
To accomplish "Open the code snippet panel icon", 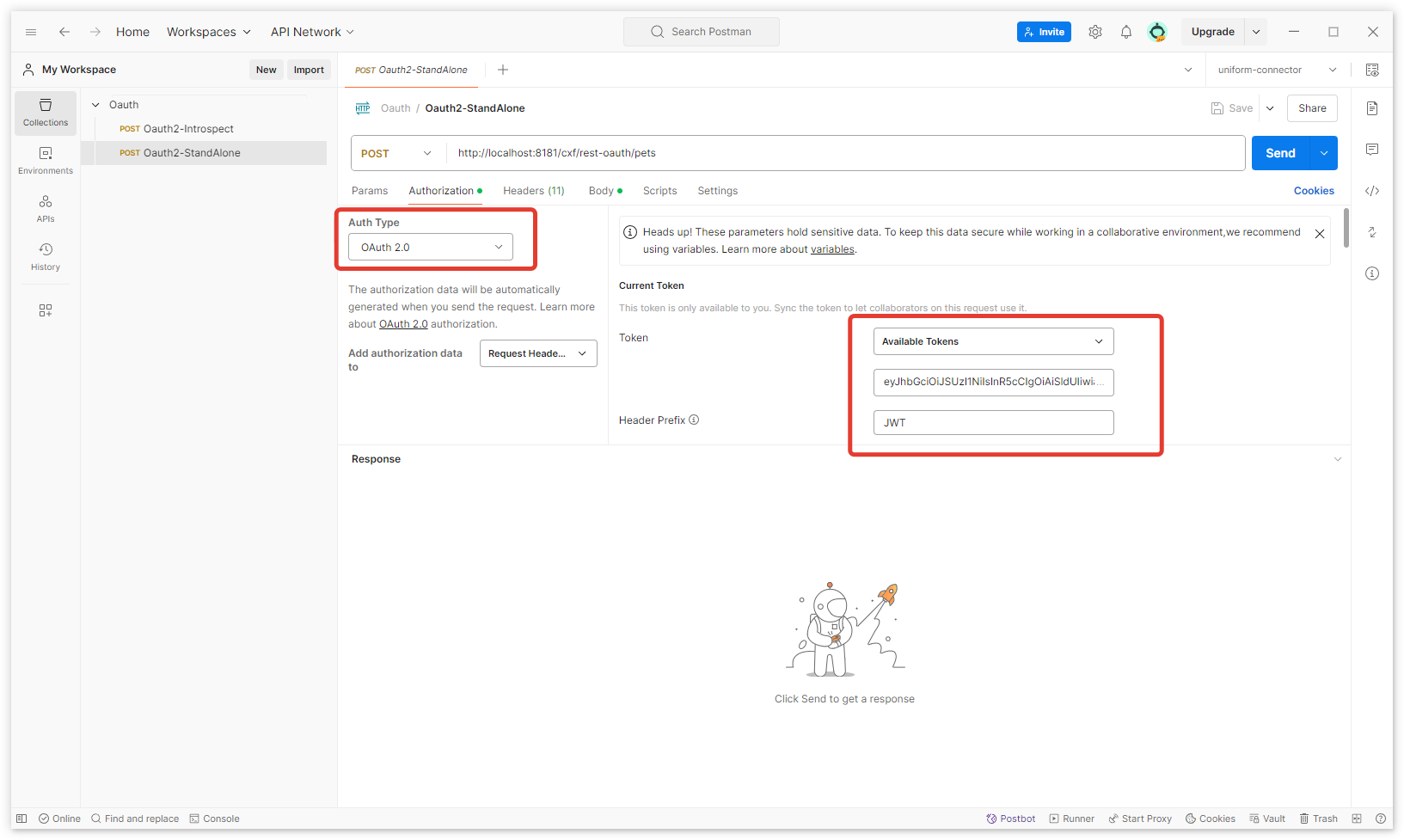I will 1372,191.
